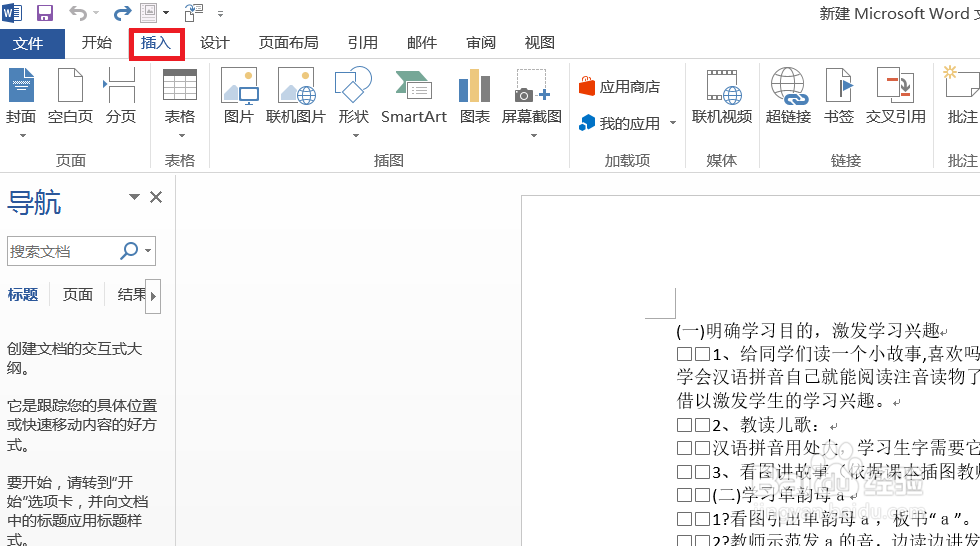Insert a 分页 page break
The image size is (980, 546).
121,96
